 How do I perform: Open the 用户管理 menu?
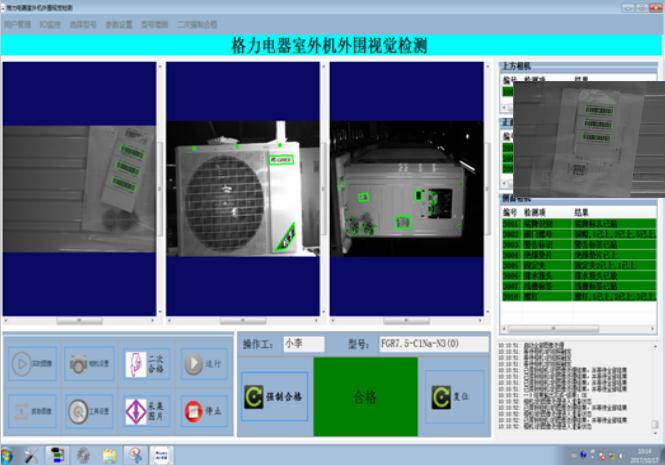tap(18, 25)
